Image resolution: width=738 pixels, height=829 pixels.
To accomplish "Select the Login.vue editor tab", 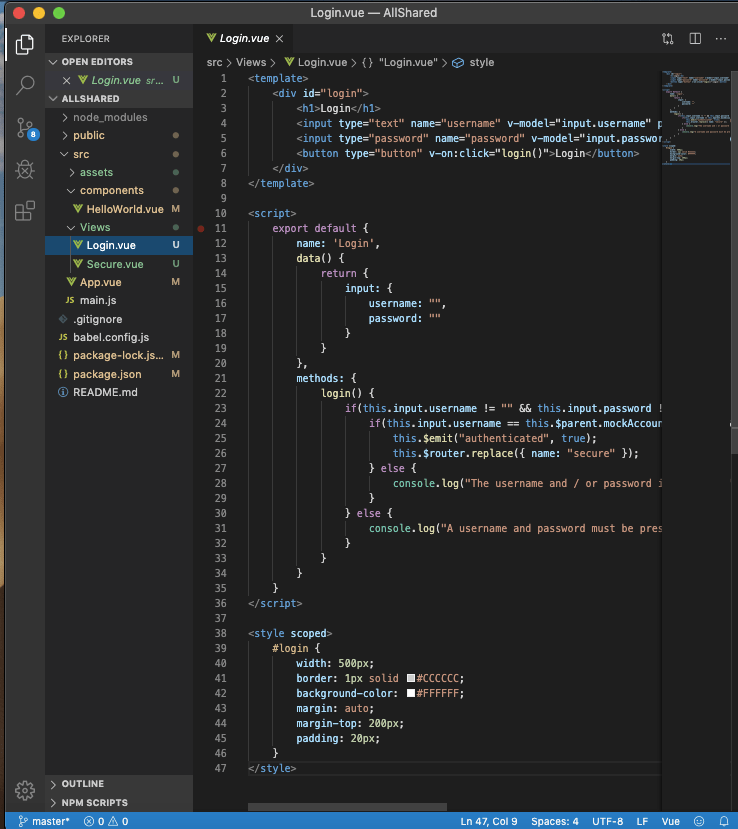I will (x=246, y=38).
